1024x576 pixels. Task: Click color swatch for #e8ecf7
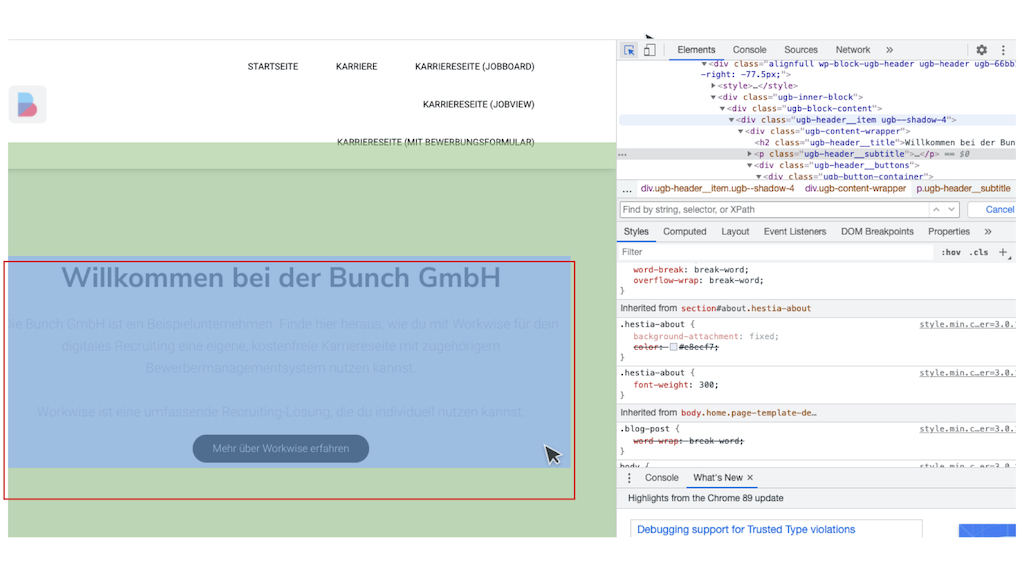click(673, 347)
